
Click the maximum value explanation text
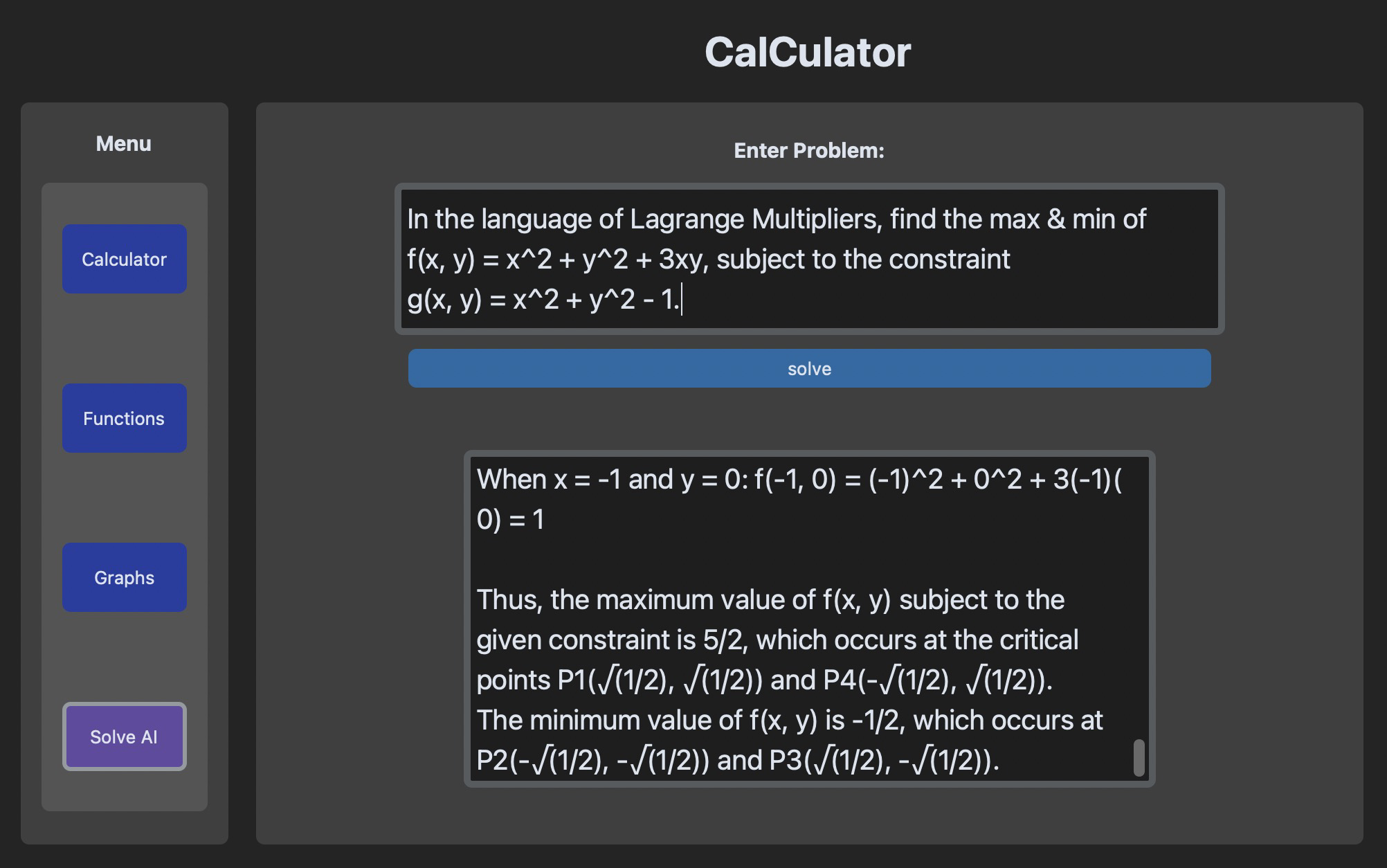point(770,599)
